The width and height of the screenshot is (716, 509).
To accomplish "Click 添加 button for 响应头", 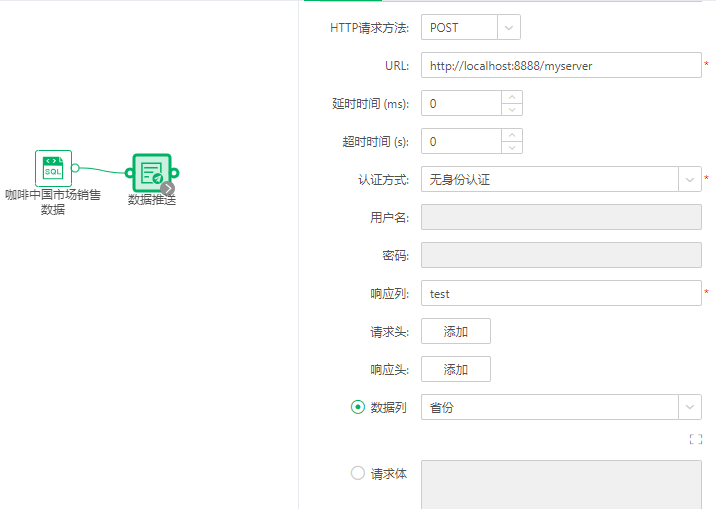I will point(455,369).
